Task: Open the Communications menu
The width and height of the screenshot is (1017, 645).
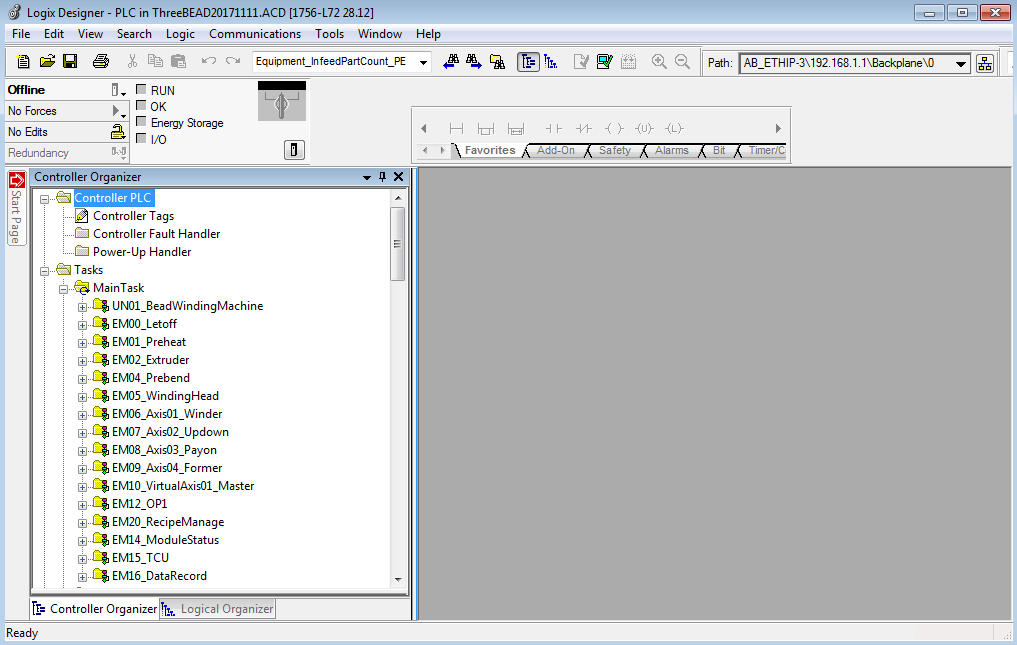Action: pyautogui.click(x=255, y=34)
